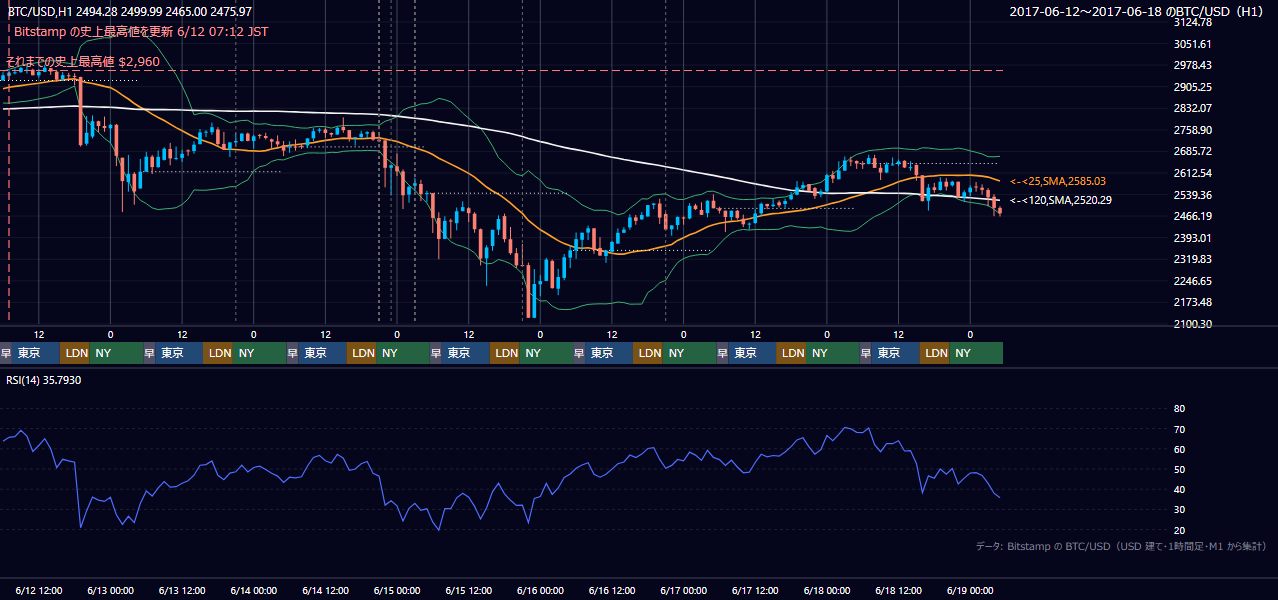Viewport: 1278px width, 600px height.
Task: Select the 25 SMA 2585.03 label
Action: click(1059, 181)
